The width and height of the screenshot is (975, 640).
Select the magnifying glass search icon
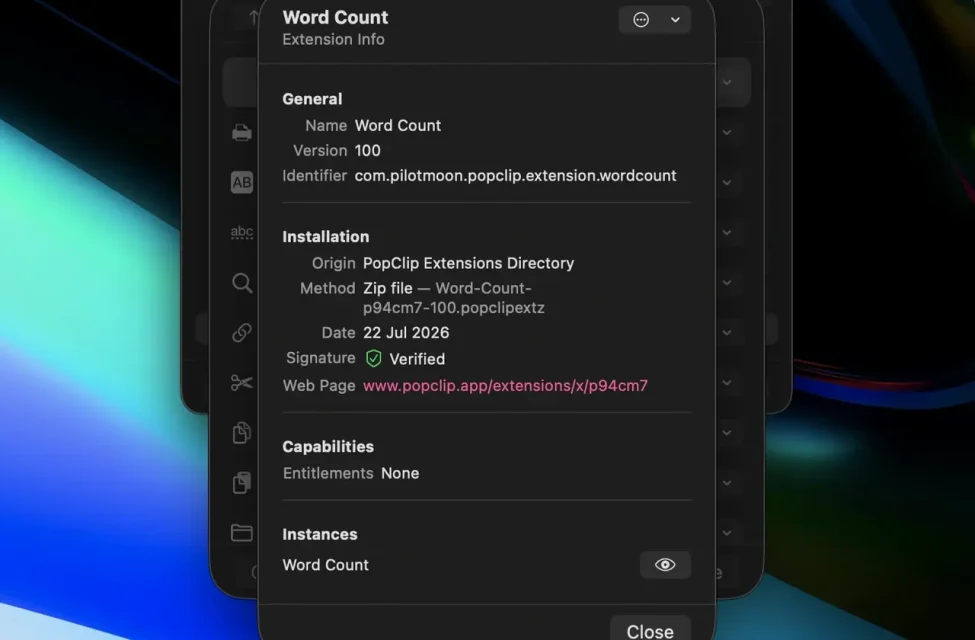pyautogui.click(x=242, y=283)
